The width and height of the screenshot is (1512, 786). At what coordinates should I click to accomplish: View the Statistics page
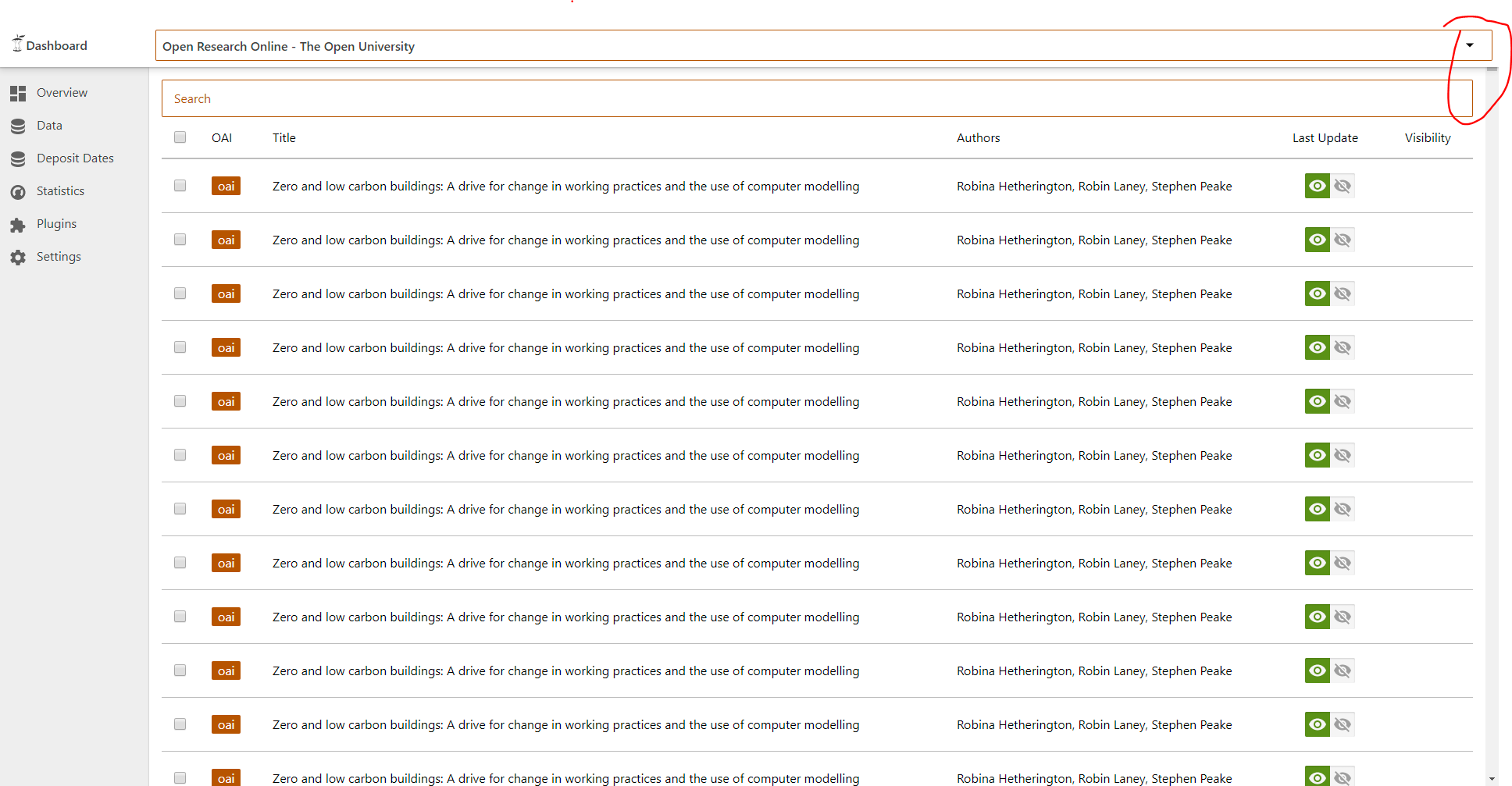point(59,190)
